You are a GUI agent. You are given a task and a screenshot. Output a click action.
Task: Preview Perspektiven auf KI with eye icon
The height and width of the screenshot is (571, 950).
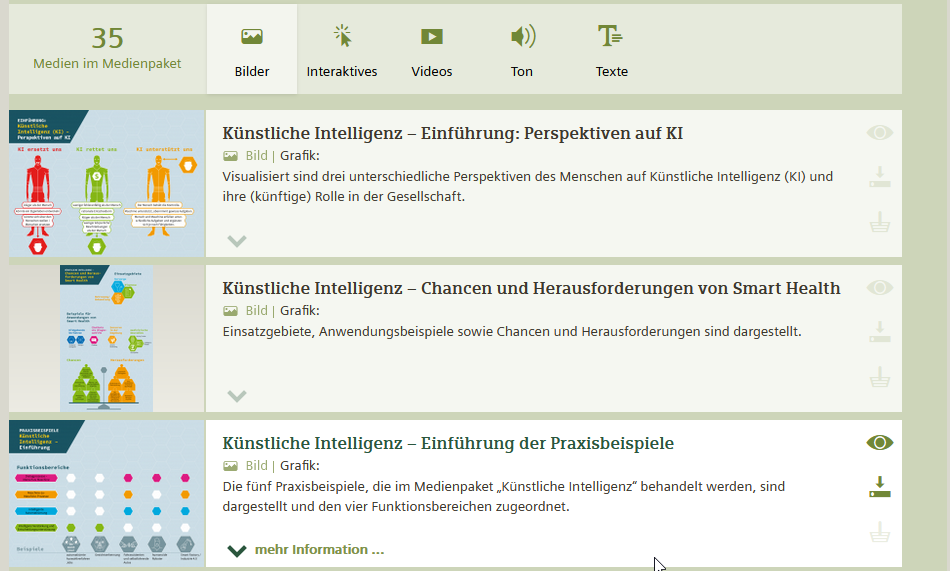click(x=880, y=133)
